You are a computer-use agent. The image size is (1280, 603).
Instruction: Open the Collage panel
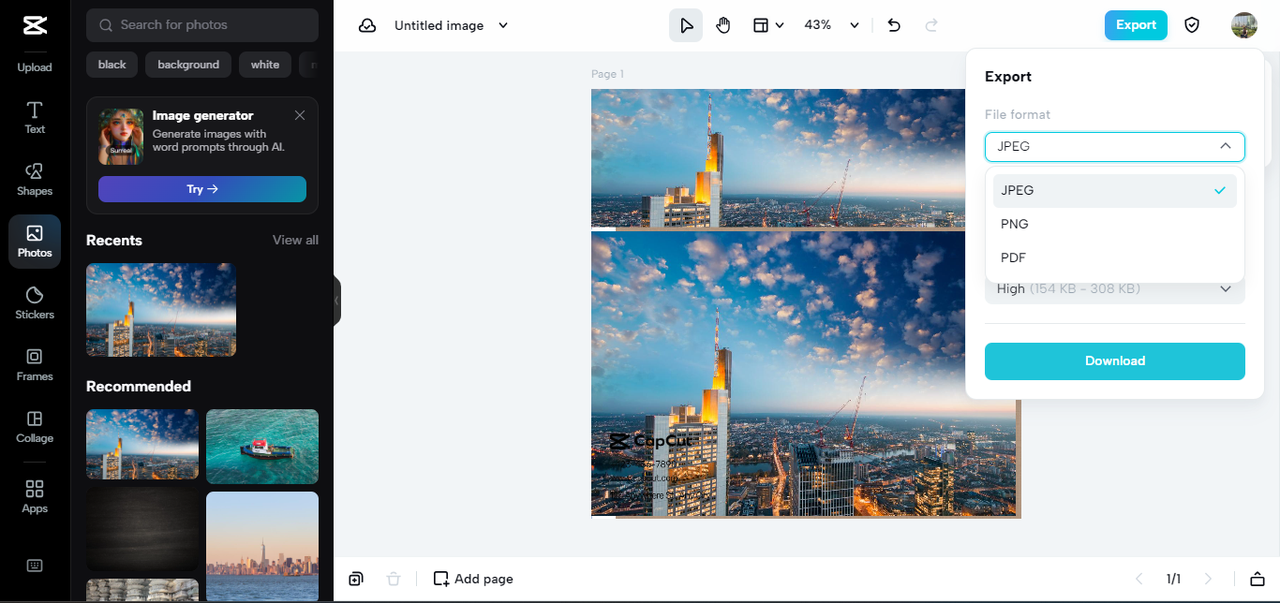pyautogui.click(x=34, y=427)
